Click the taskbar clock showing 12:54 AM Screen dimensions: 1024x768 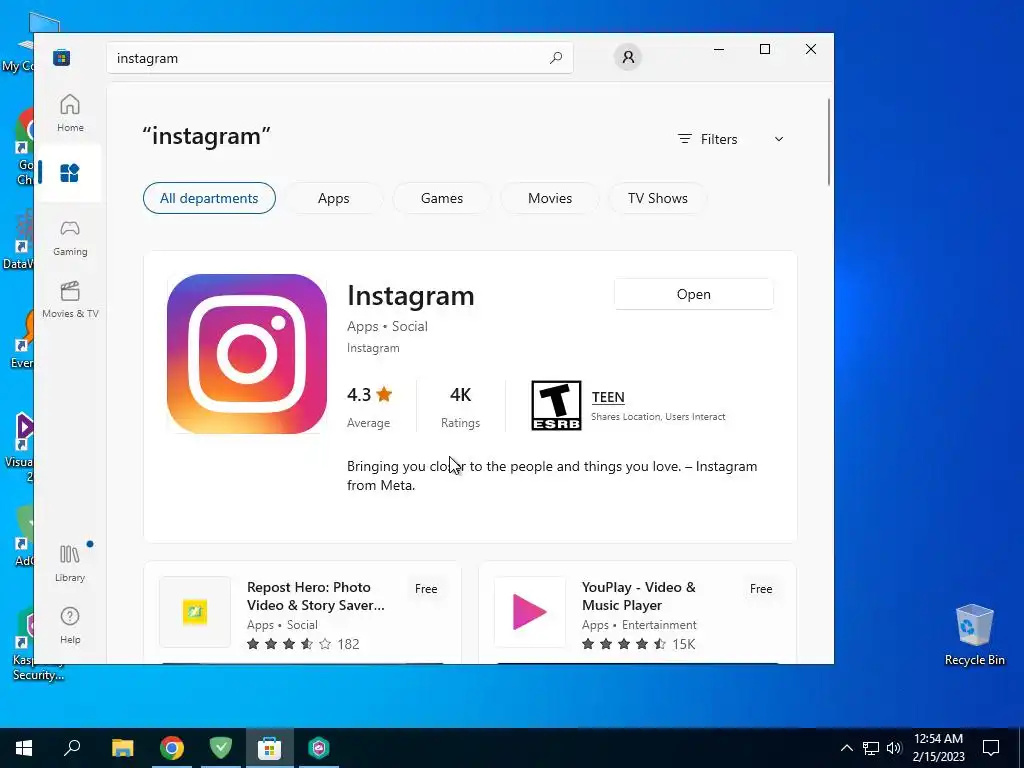click(938, 748)
